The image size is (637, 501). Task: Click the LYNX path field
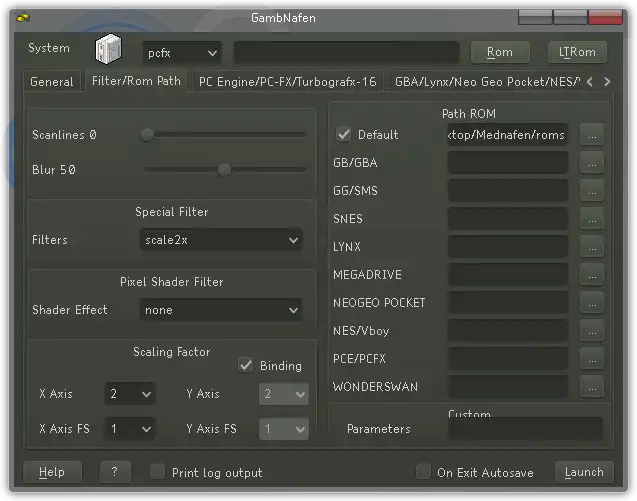pos(507,247)
